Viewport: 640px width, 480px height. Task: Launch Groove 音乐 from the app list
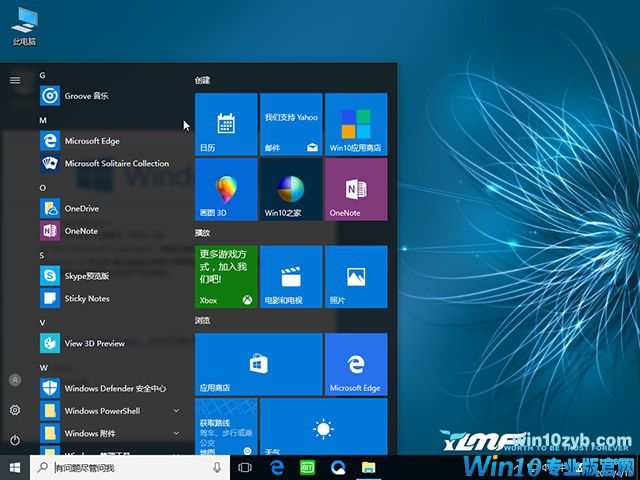coord(87,96)
